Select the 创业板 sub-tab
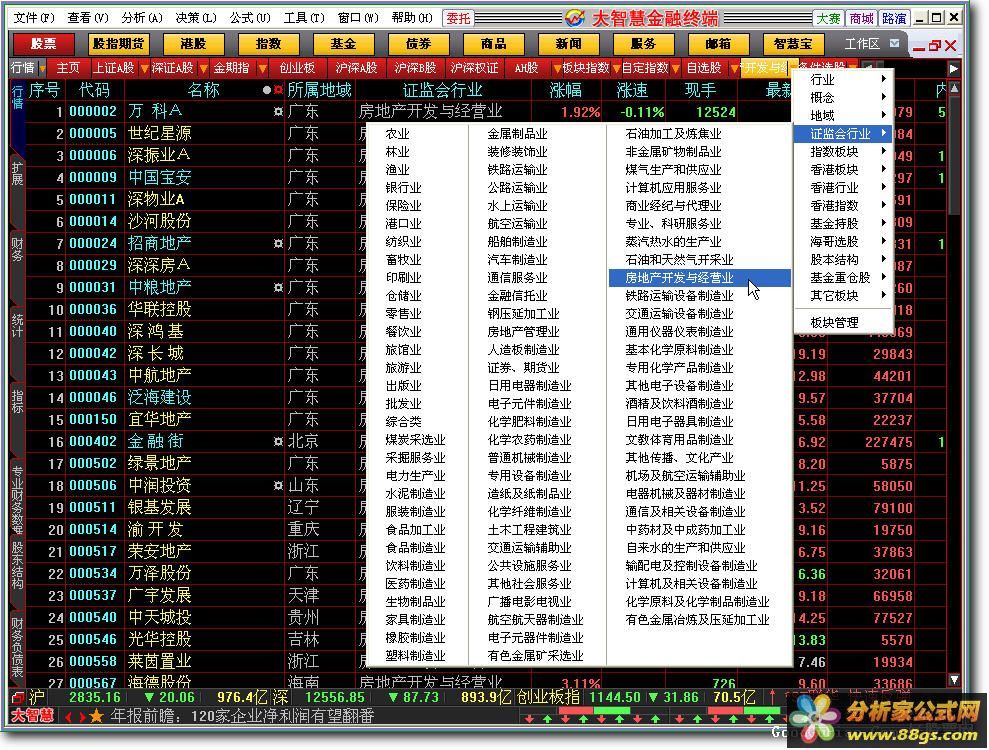Viewport: 989px width, 750px height. 297,67
